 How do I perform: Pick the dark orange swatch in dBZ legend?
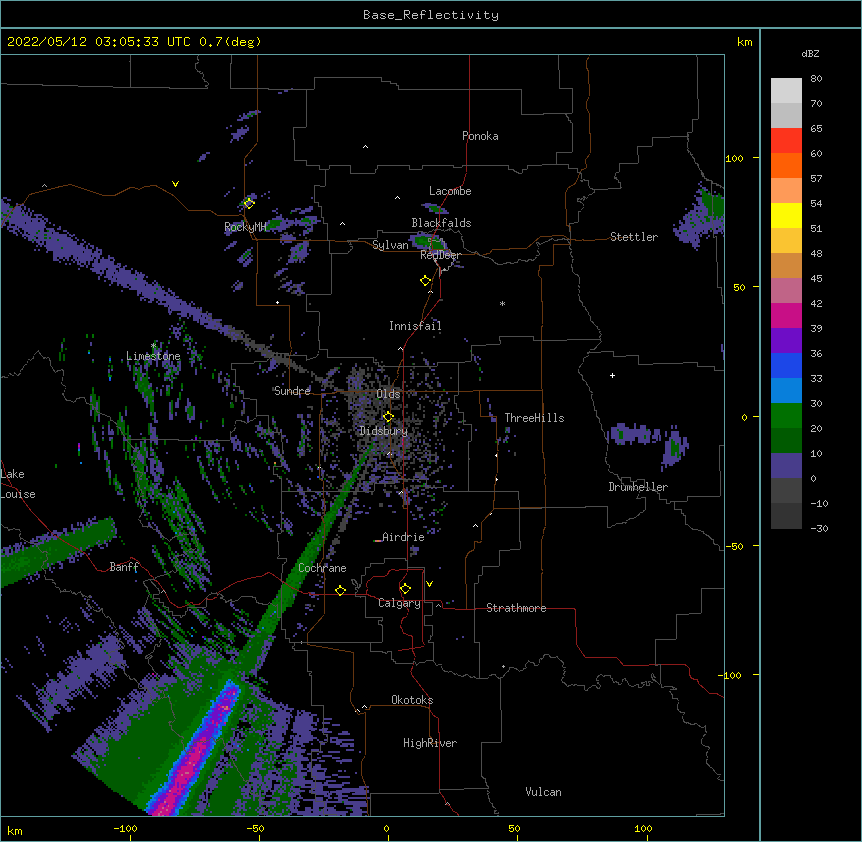coord(786,165)
